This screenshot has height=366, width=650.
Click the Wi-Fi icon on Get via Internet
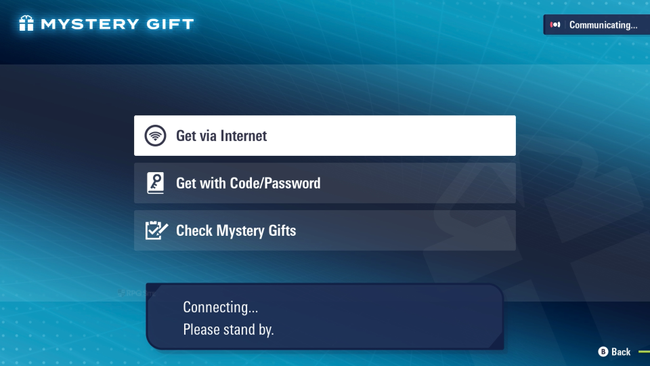pos(155,136)
